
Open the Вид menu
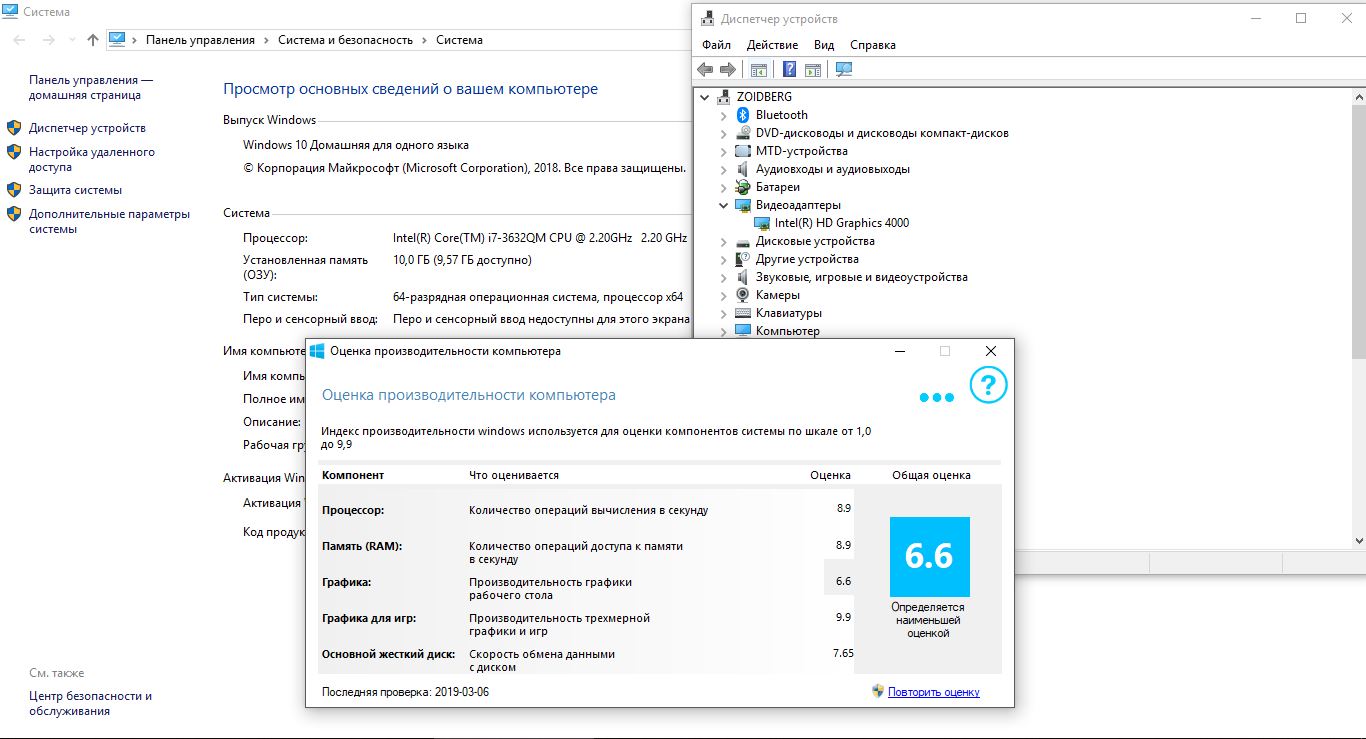pyautogui.click(x=824, y=45)
